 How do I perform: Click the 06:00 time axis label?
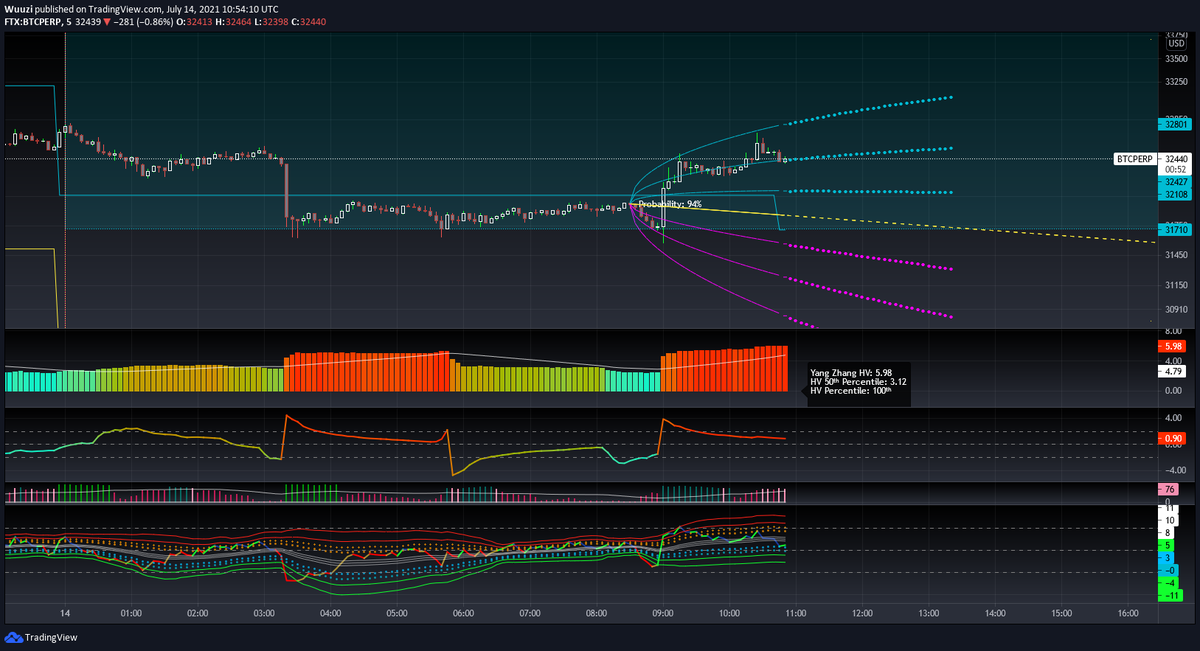click(463, 614)
